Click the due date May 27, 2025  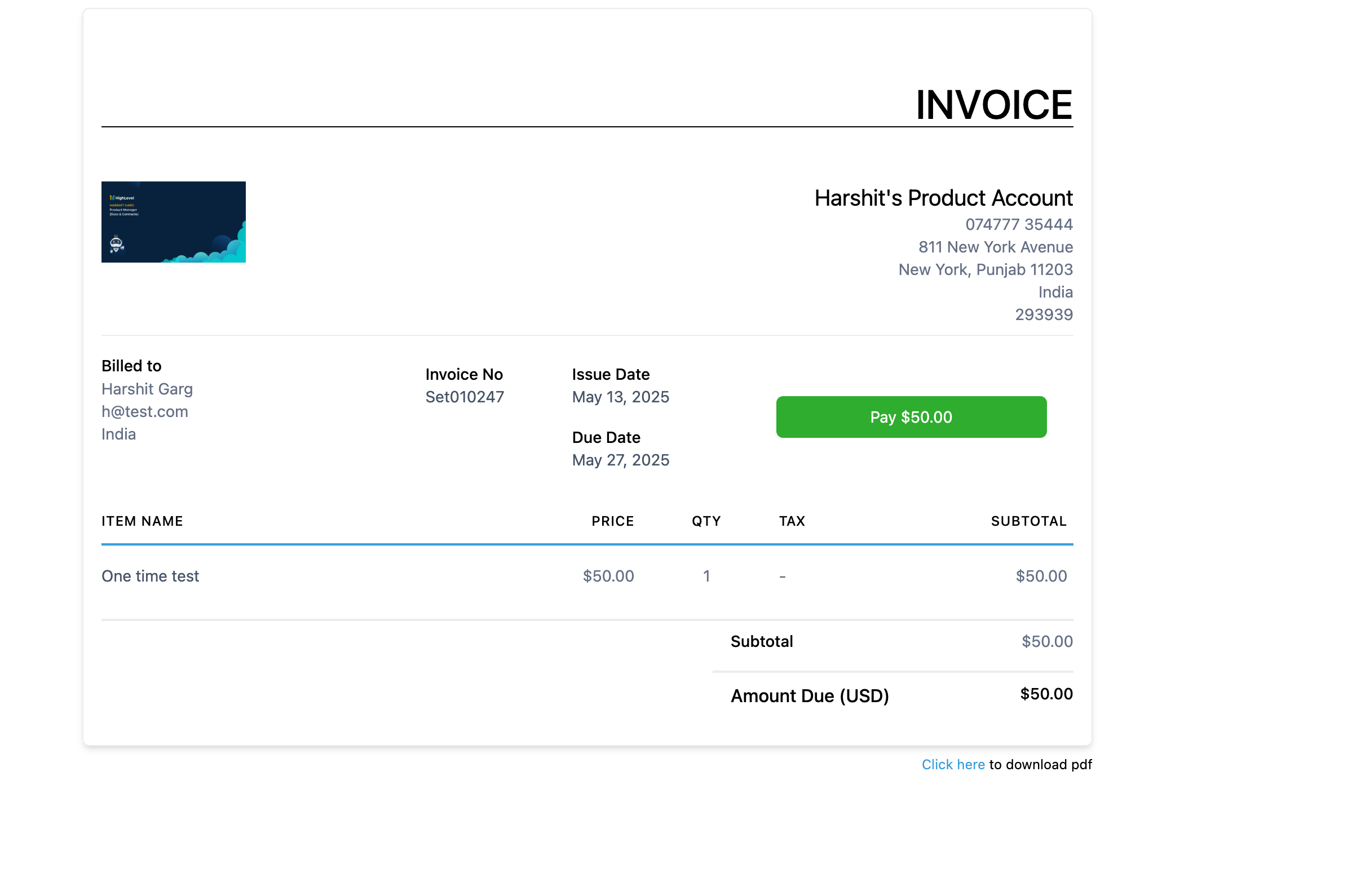pos(620,460)
